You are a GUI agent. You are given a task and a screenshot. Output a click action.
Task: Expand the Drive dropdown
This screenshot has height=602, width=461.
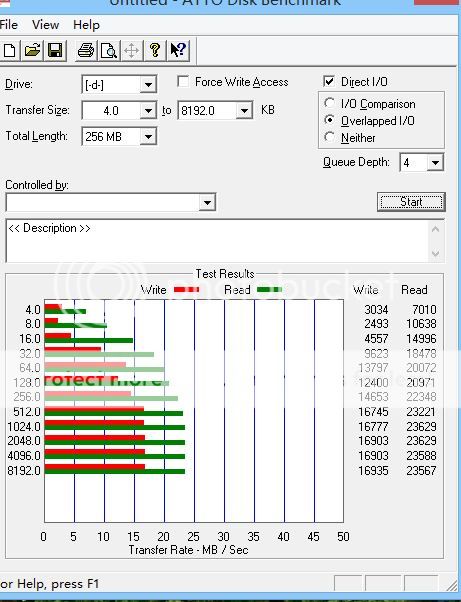coord(148,84)
